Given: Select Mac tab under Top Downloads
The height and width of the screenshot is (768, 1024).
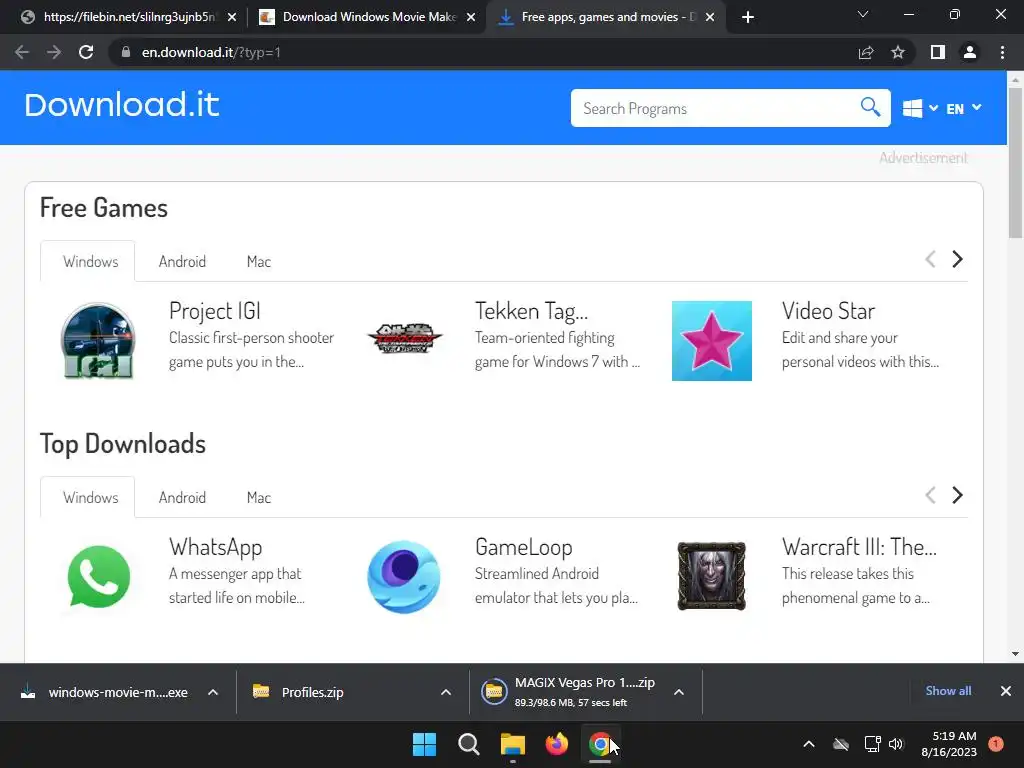Looking at the screenshot, I should pyautogui.click(x=259, y=498).
